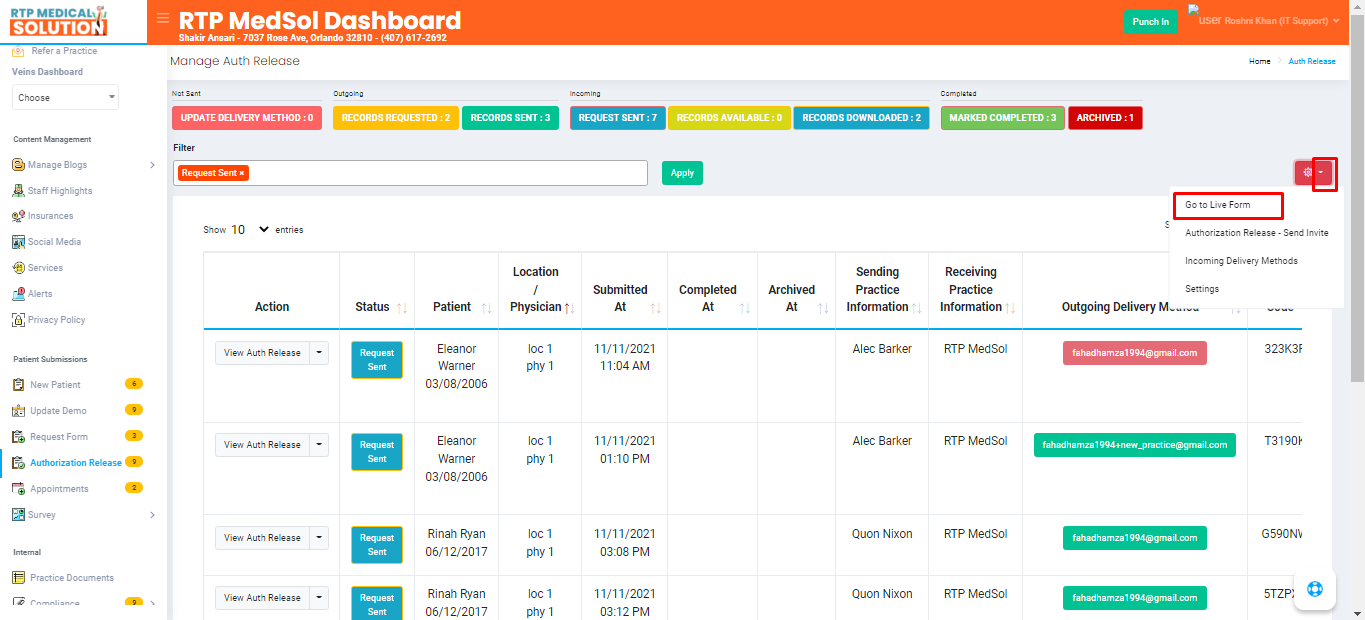
Task: Open action dropdown for 01:10 PM row
Action: [319, 445]
